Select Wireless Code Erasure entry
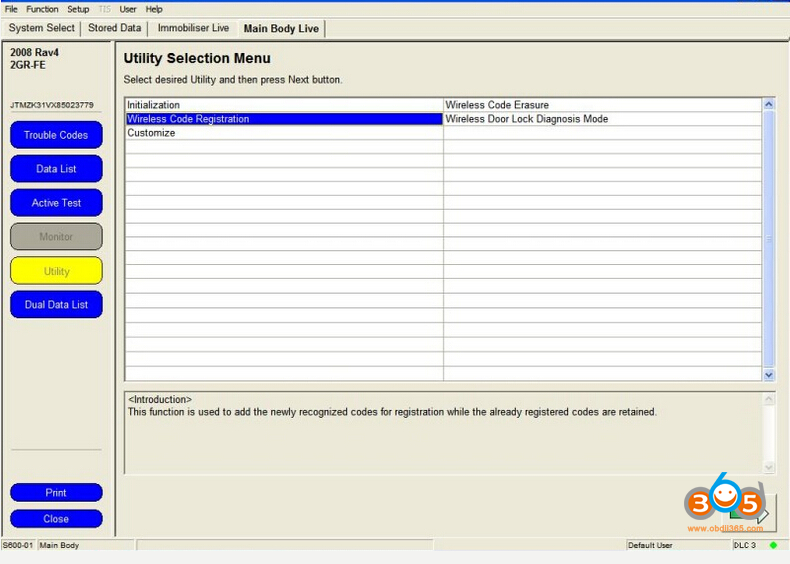The width and height of the screenshot is (790, 564). coord(603,105)
